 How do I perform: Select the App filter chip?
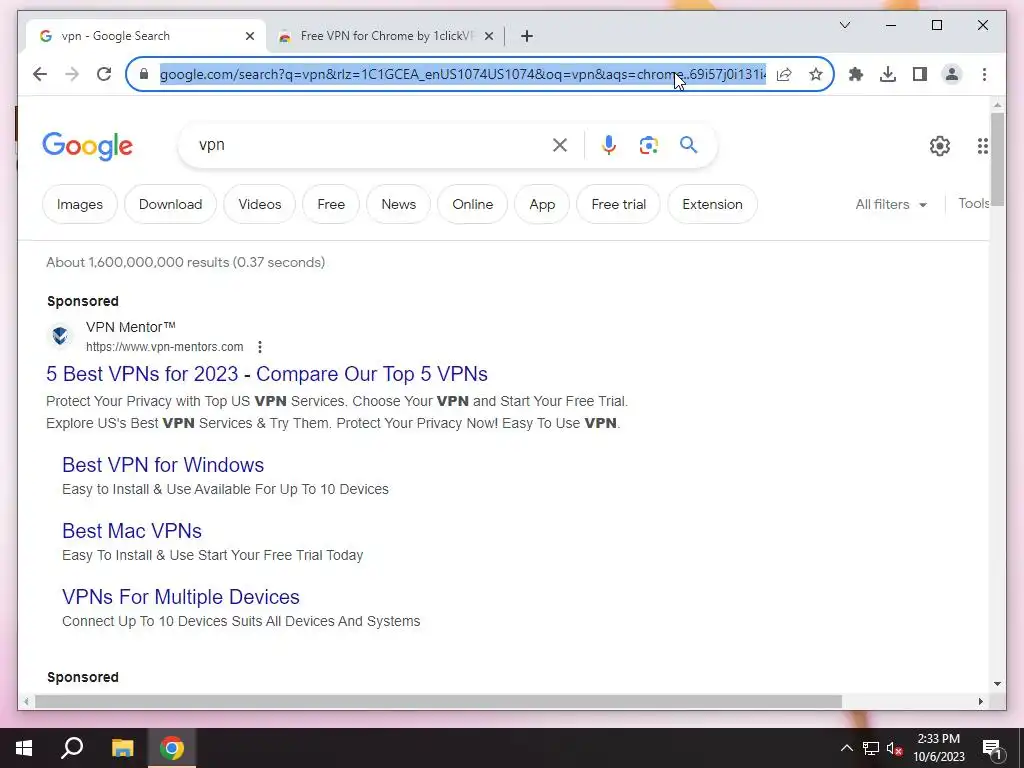(542, 204)
